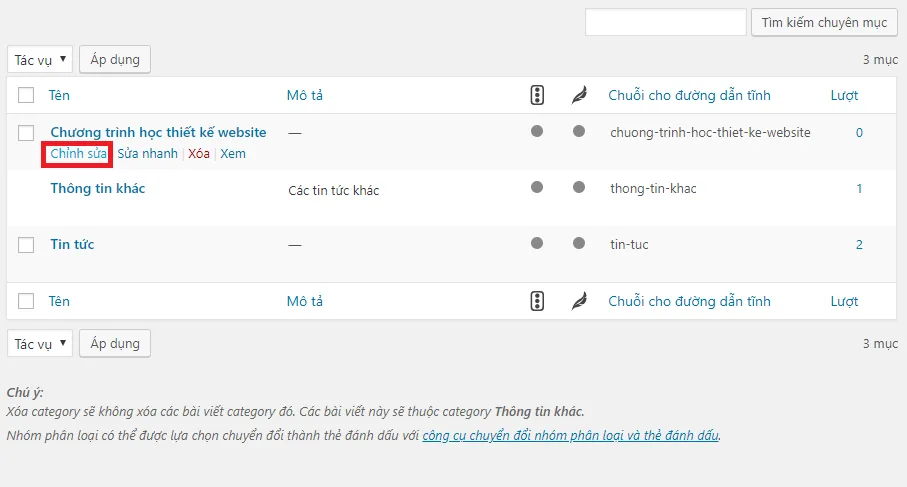907x487 pixels.
Task: Click the Chỉnh sửa link under first category
Action: (x=78, y=154)
